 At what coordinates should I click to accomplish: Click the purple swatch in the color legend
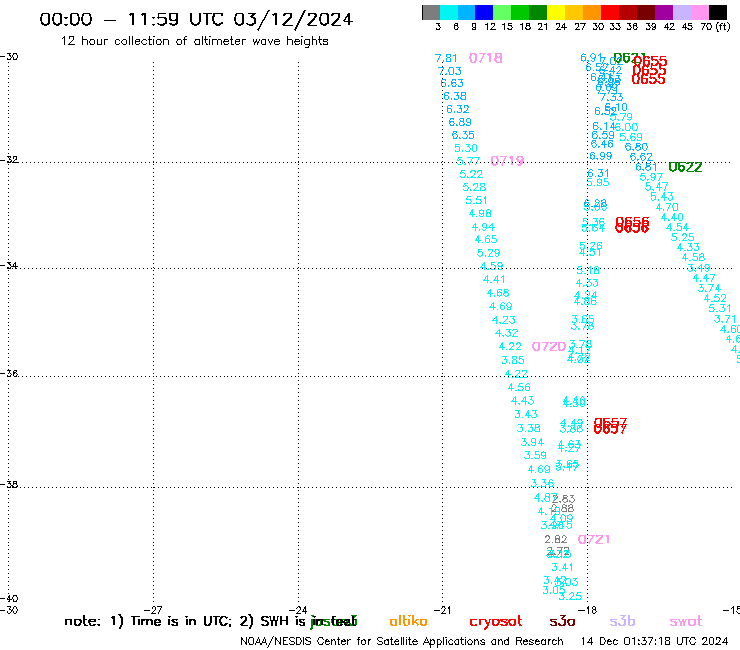(664, 12)
